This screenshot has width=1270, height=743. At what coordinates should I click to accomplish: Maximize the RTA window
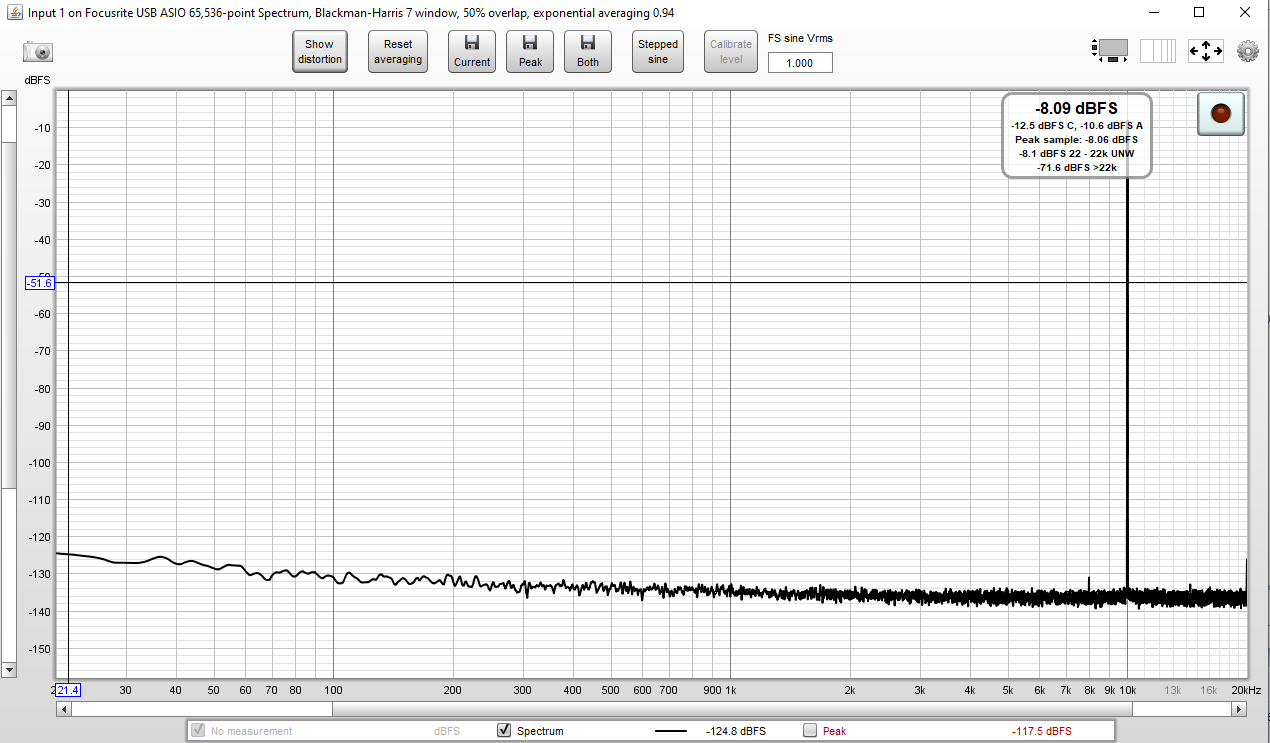[x=1198, y=12]
